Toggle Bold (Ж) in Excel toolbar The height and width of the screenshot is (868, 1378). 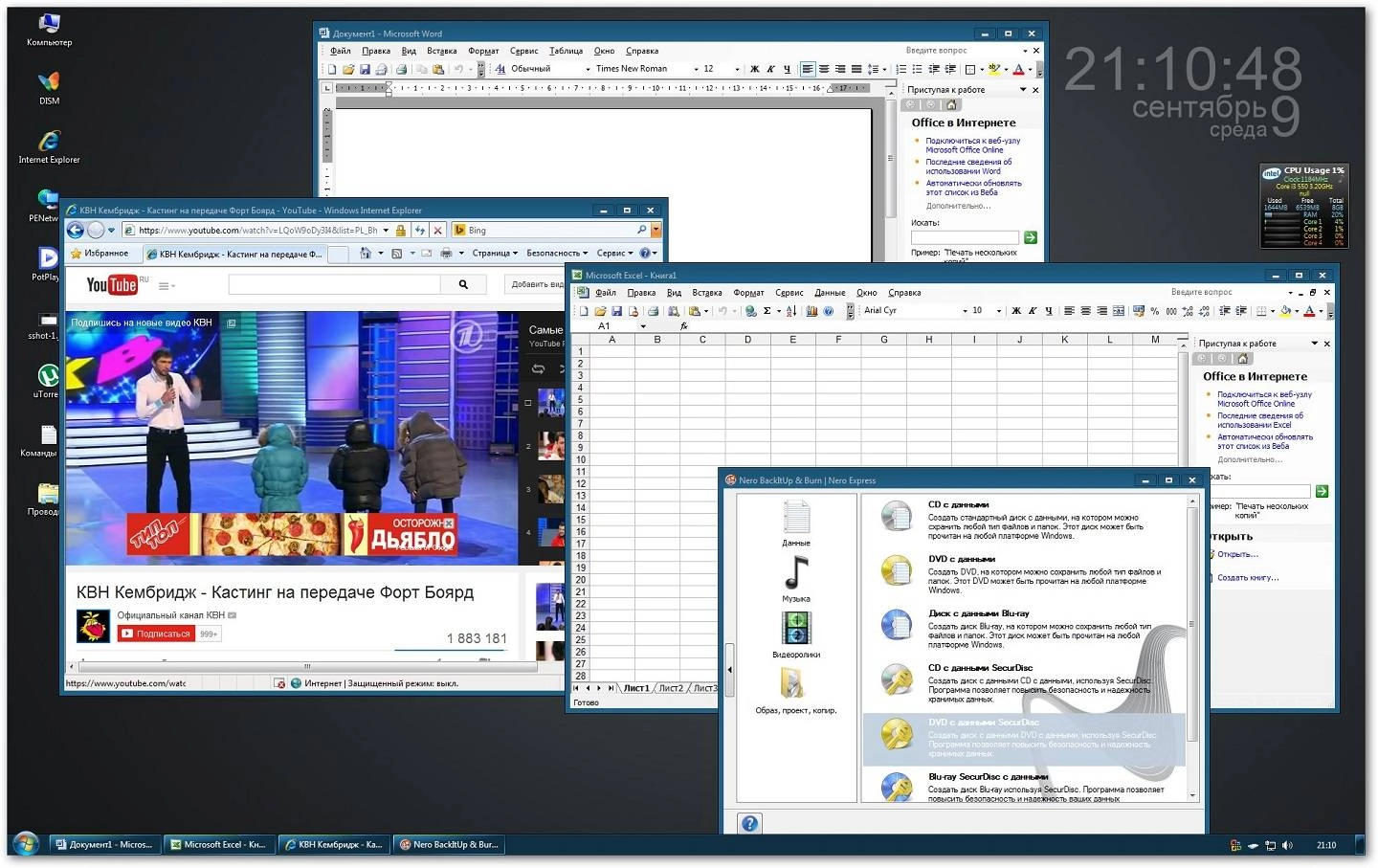[1016, 311]
